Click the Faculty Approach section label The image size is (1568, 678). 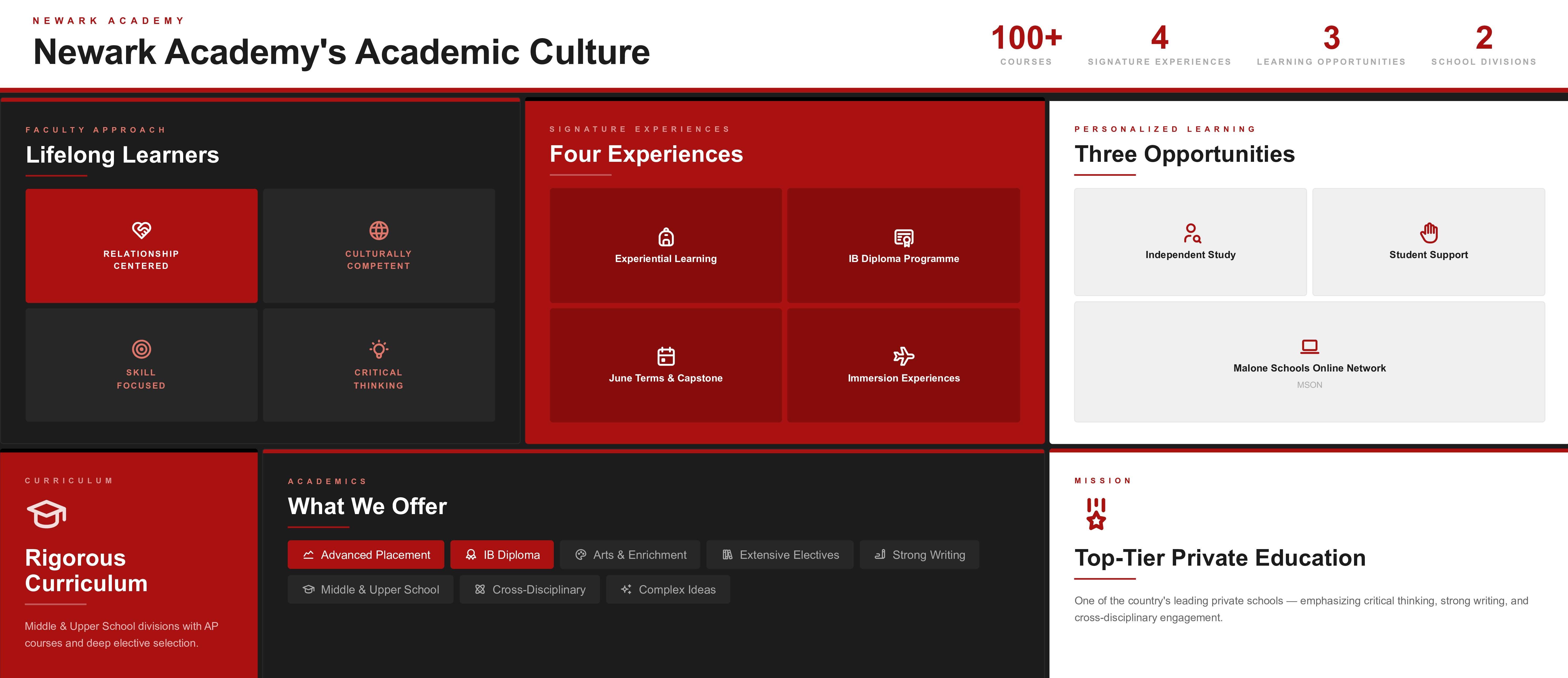click(96, 130)
